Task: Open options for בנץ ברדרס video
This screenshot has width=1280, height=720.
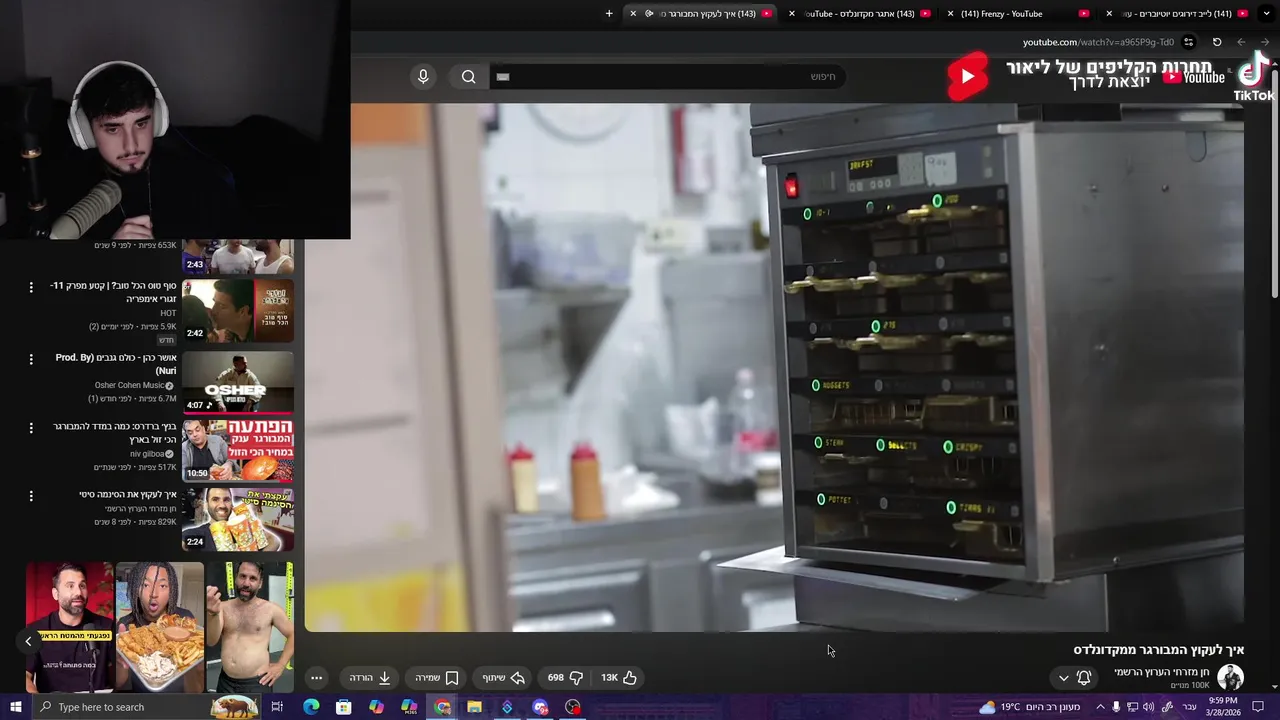Action: 31,427
